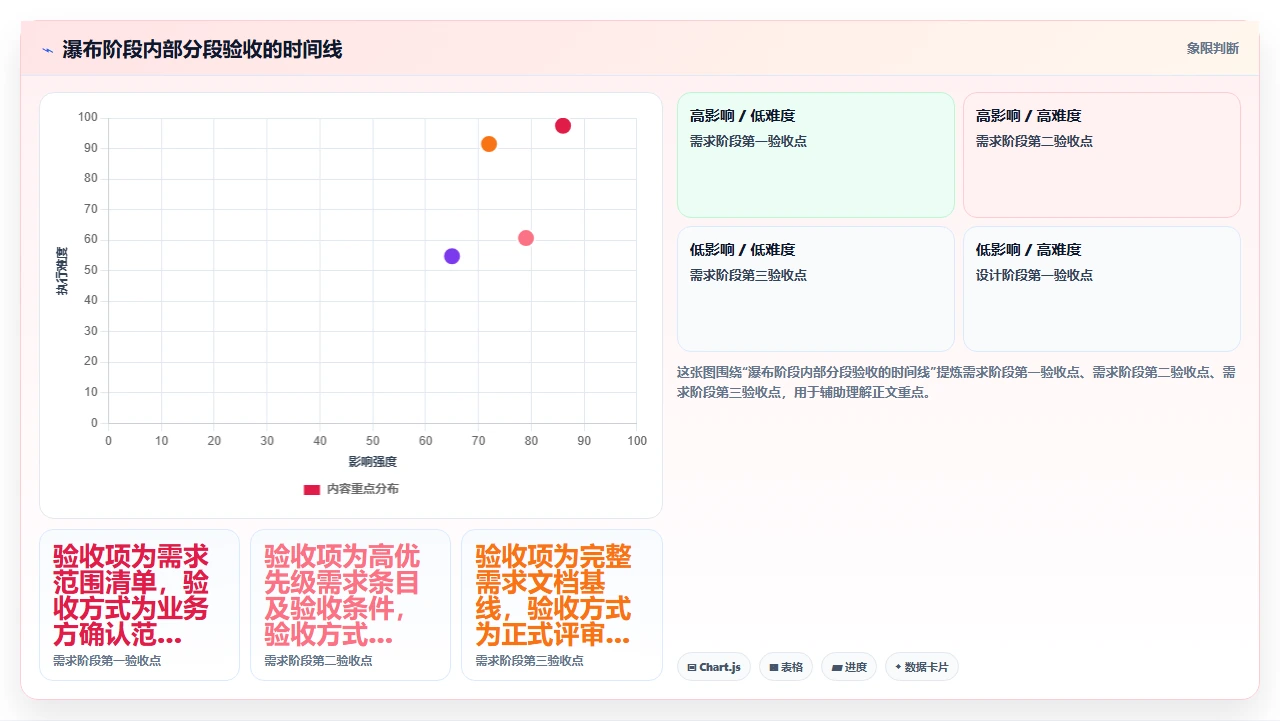This screenshot has width=1280, height=721.
Task: Click the 内容重点分布 legend label
Action: click(x=363, y=489)
